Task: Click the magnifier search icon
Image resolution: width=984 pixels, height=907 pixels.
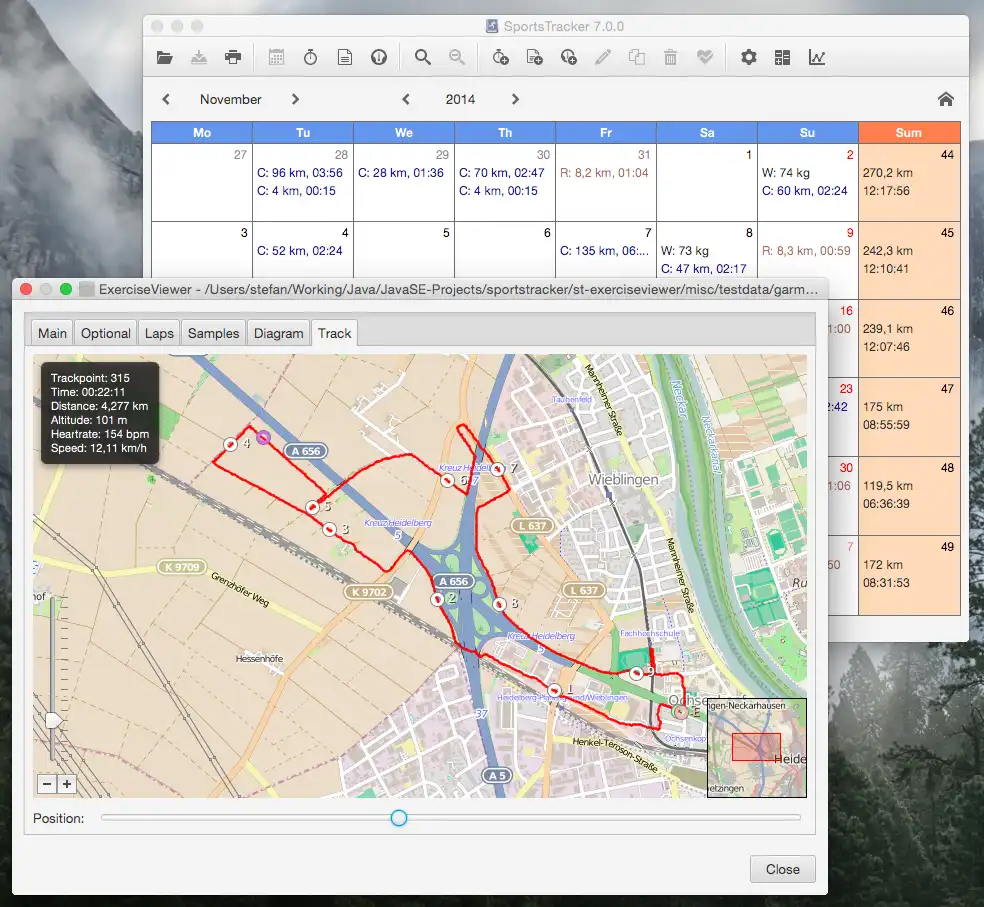Action: pyautogui.click(x=423, y=58)
